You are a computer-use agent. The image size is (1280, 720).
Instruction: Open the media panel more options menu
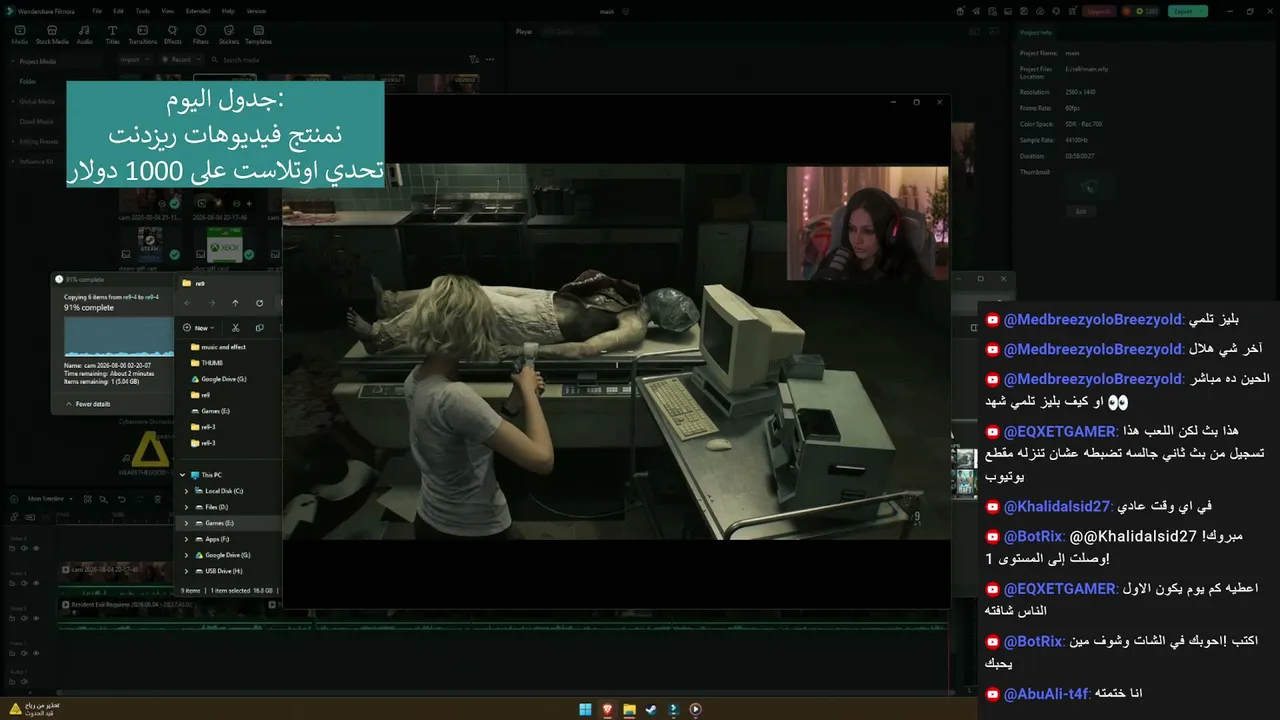tap(492, 60)
